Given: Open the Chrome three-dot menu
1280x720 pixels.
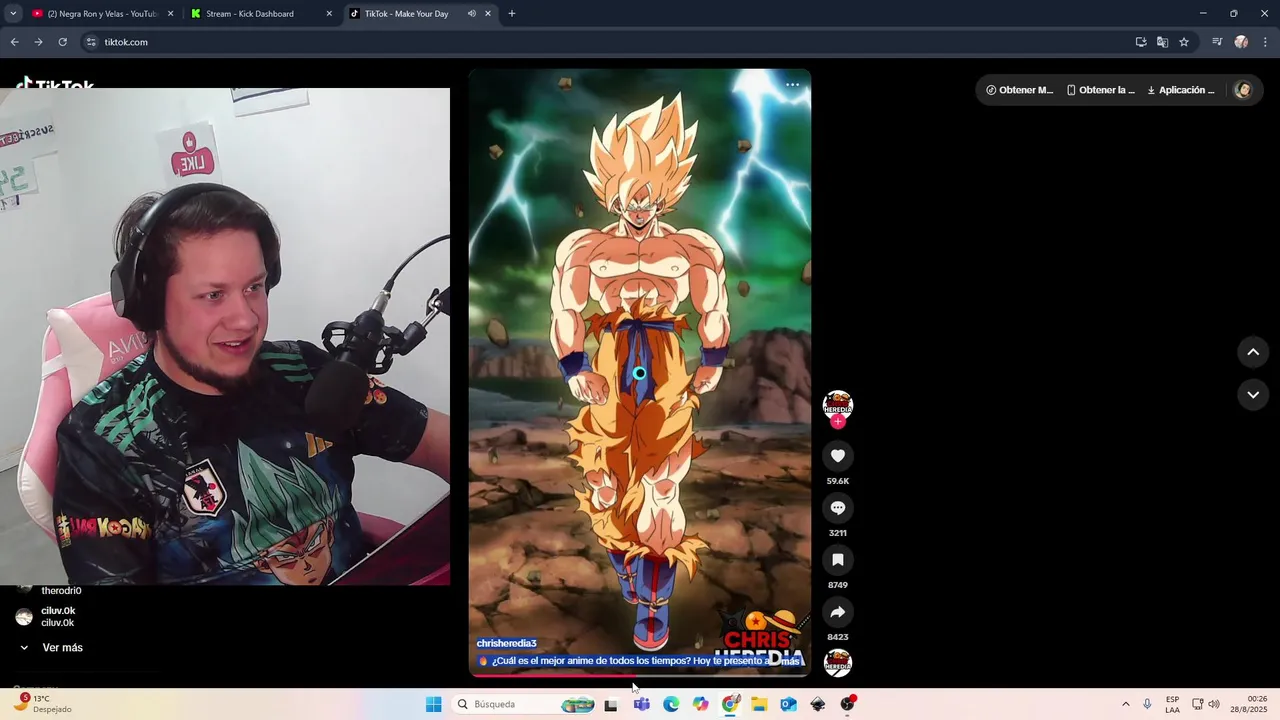Looking at the screenshot, I should [x=1266, y=42].
